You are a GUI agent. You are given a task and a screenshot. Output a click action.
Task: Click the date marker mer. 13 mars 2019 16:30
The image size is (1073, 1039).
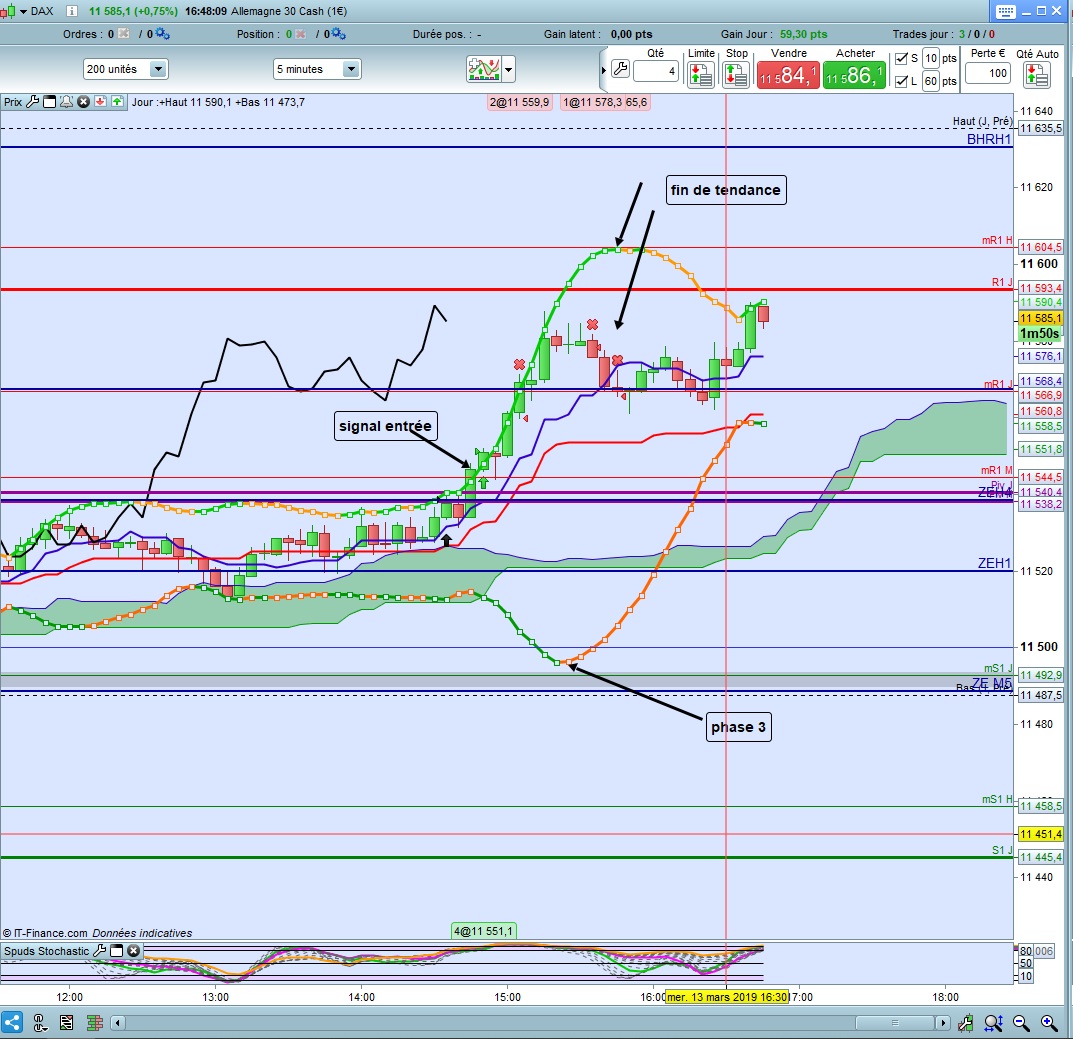click(727, 997)
